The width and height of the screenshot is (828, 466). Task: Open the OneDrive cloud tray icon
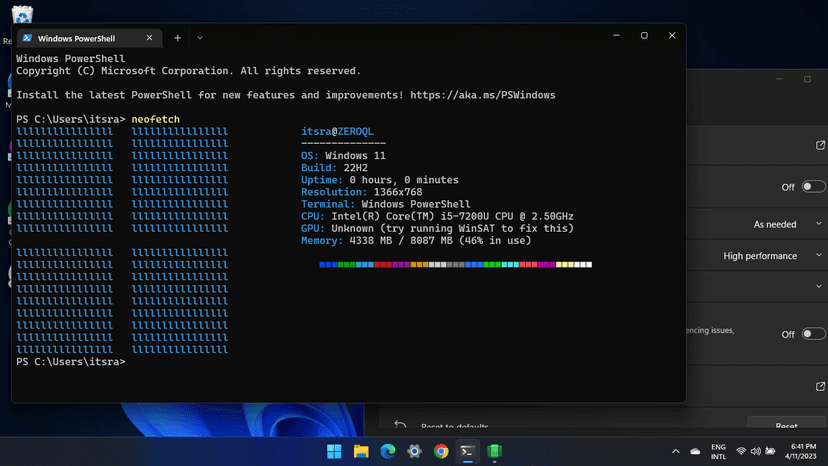point(695,451)
